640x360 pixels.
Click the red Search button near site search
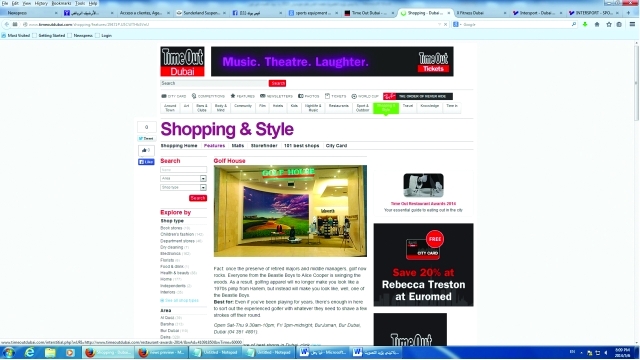[278, 83]
